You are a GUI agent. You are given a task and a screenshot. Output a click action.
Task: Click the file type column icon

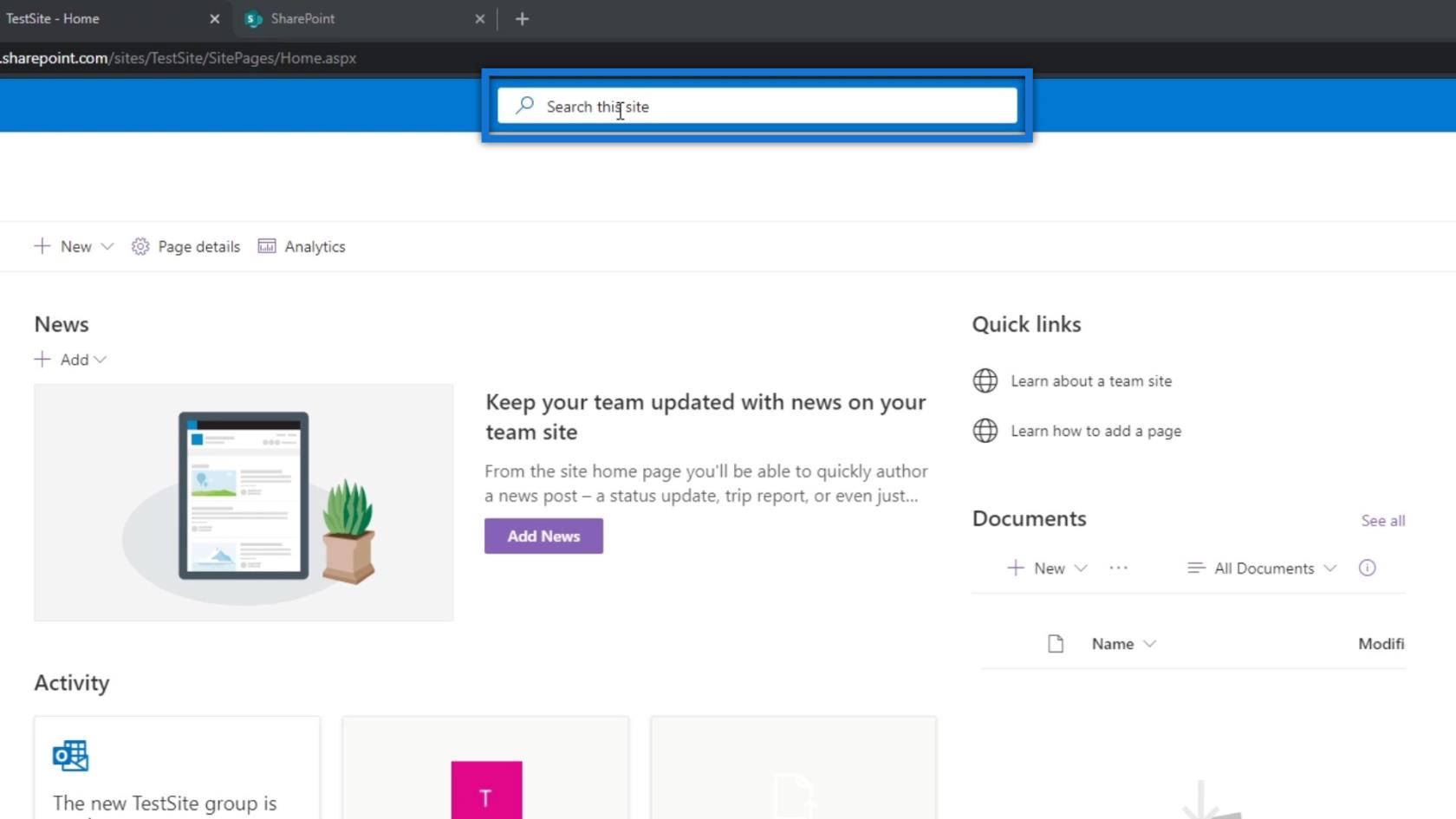click(x=1056, y=643)
